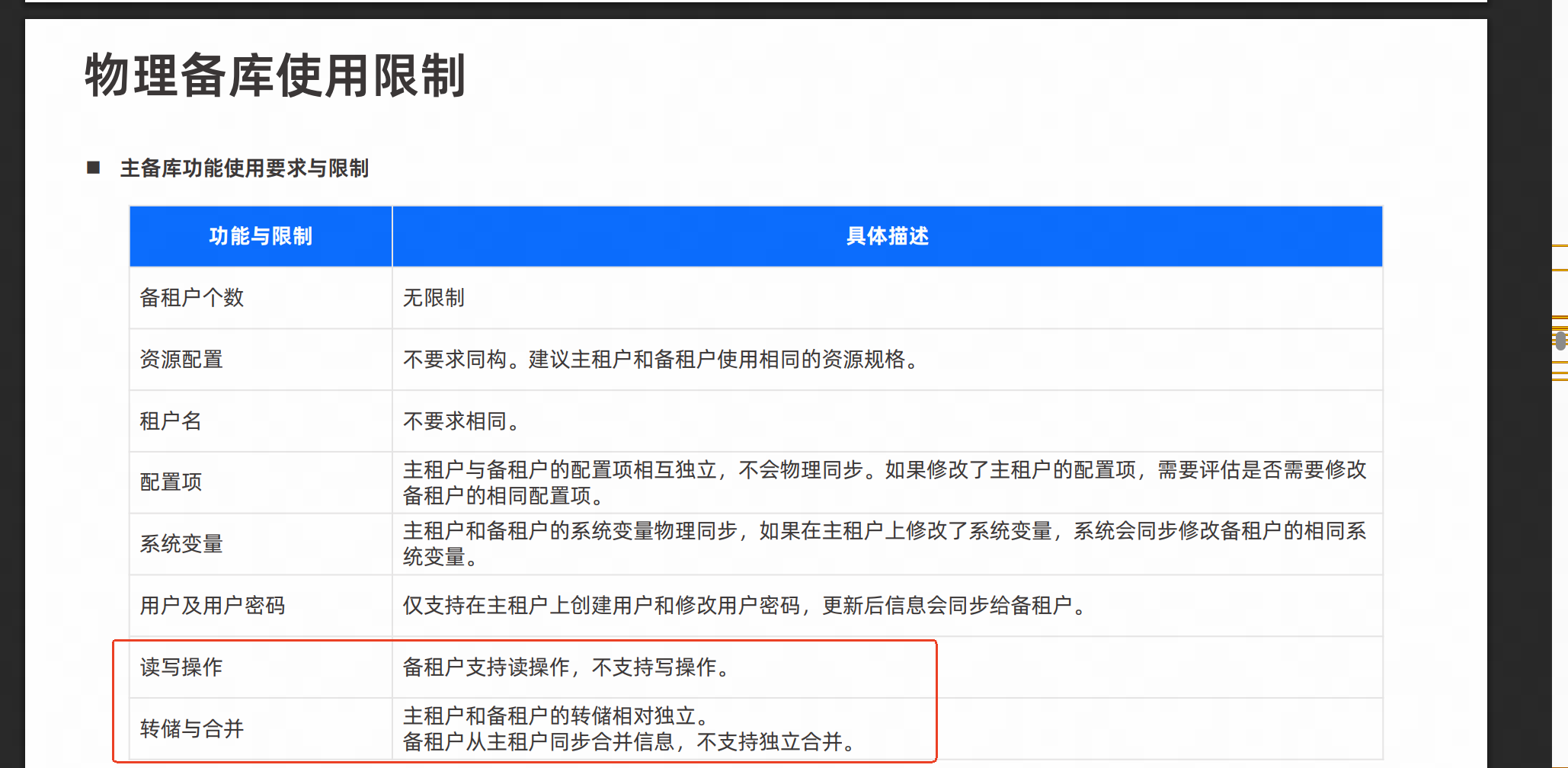Select the 租户名 table cell
The width and height of the screenshot is (1568, 768).
point(171,421)
